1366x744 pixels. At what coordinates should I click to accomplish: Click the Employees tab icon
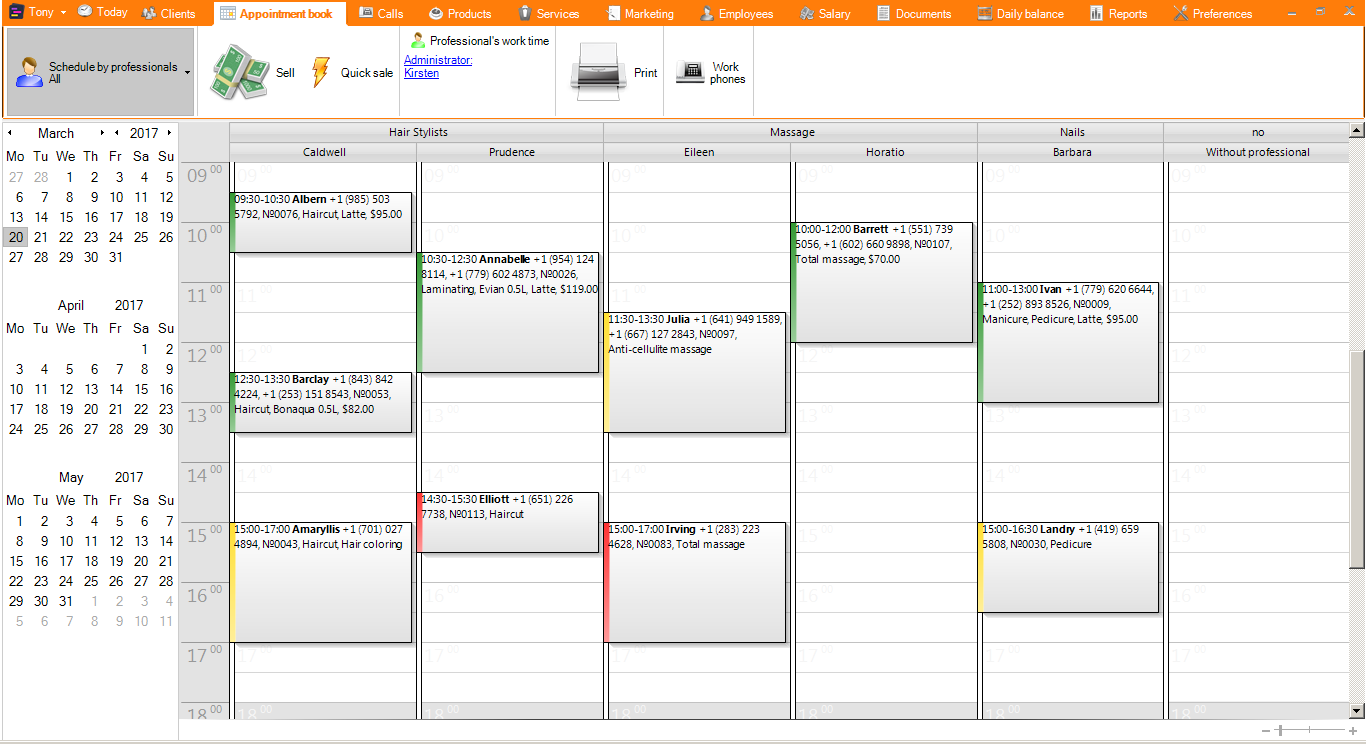707,13
